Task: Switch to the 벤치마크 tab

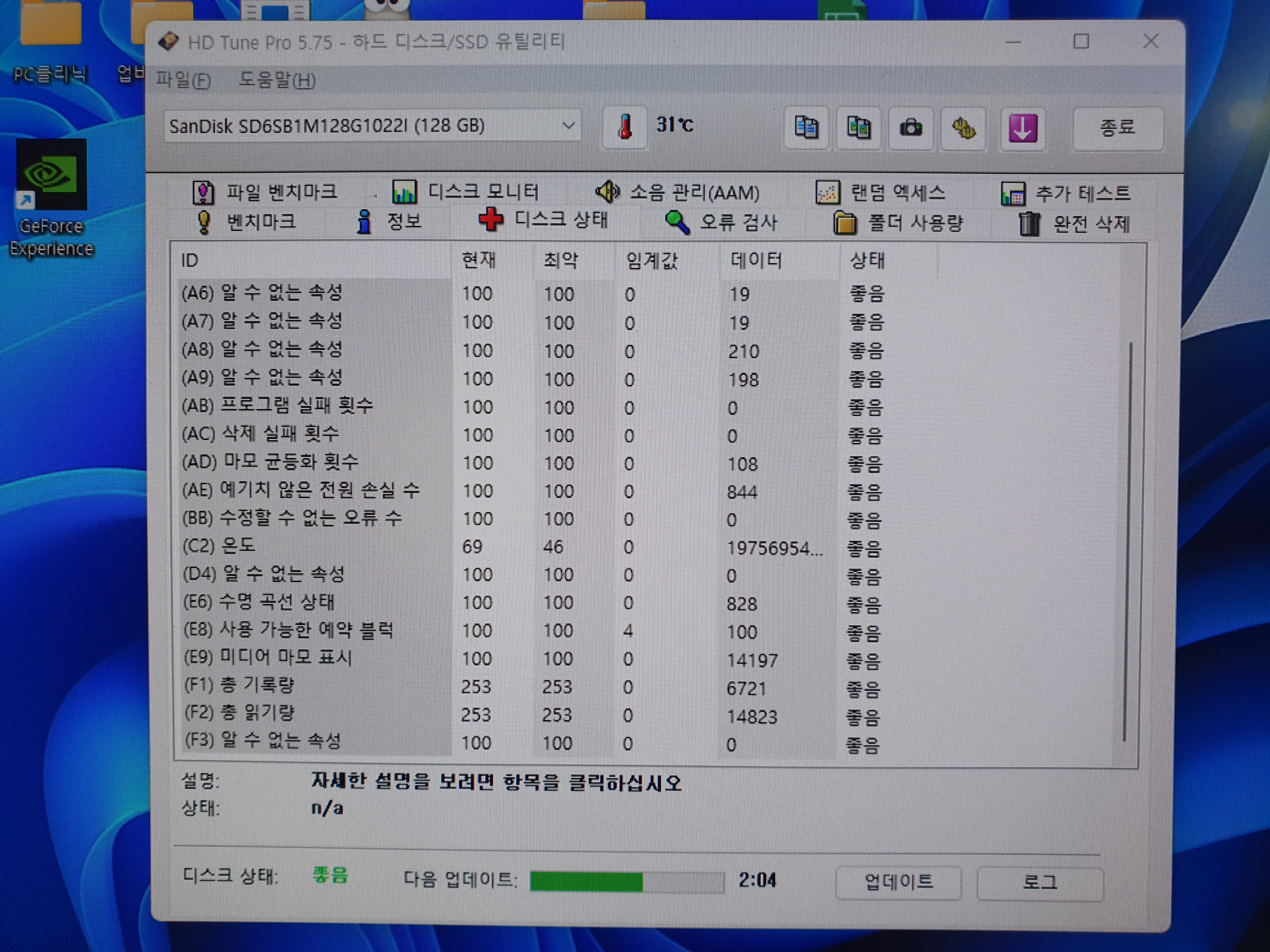Action: point(246,222)
